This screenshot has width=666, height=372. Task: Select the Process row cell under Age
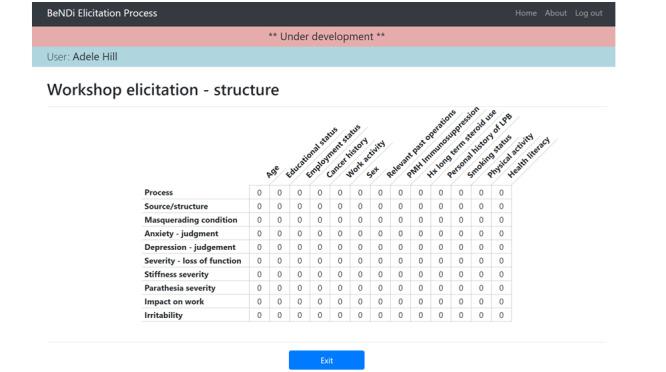(259, 193)
